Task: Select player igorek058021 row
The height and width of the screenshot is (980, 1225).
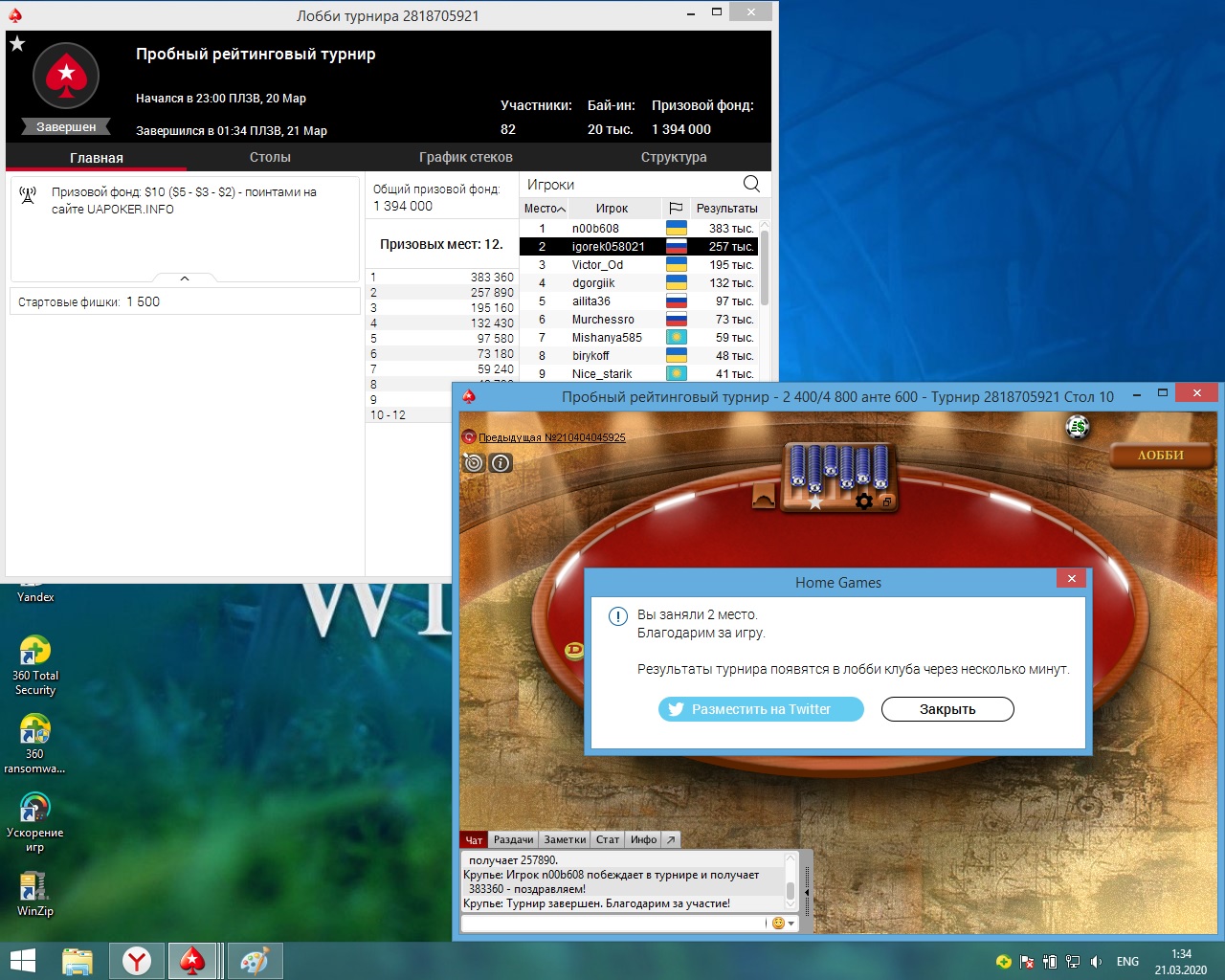Action: point(638,246)
